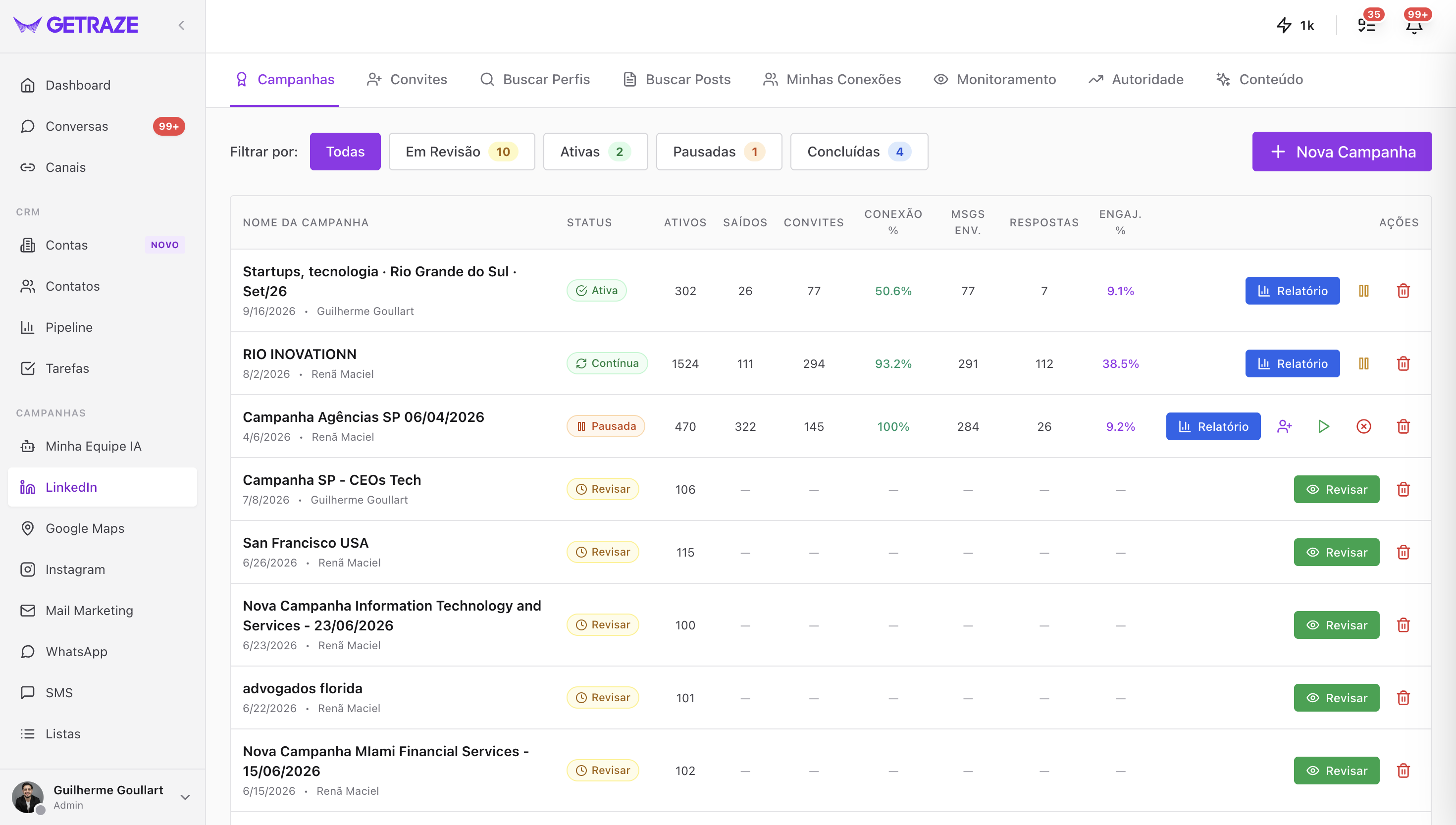
Task: Filter campaigns by Em Revisão
Action: click(462, 152)
